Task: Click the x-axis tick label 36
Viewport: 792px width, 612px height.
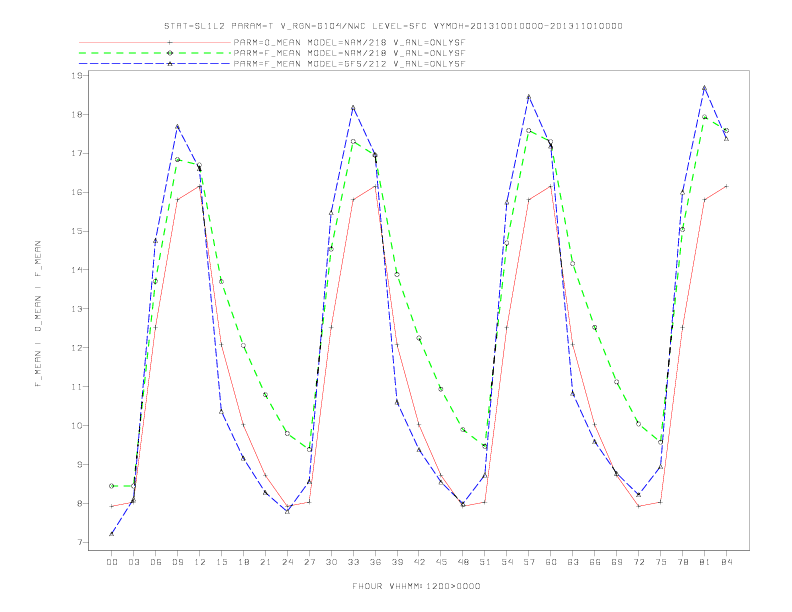Action: click(x=375, y=562)
